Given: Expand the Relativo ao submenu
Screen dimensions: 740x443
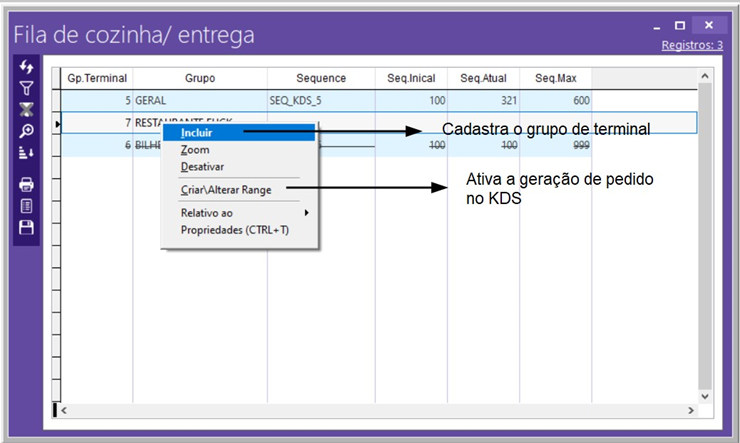Looking at the screenshot, I should click(x=207, y=213).
